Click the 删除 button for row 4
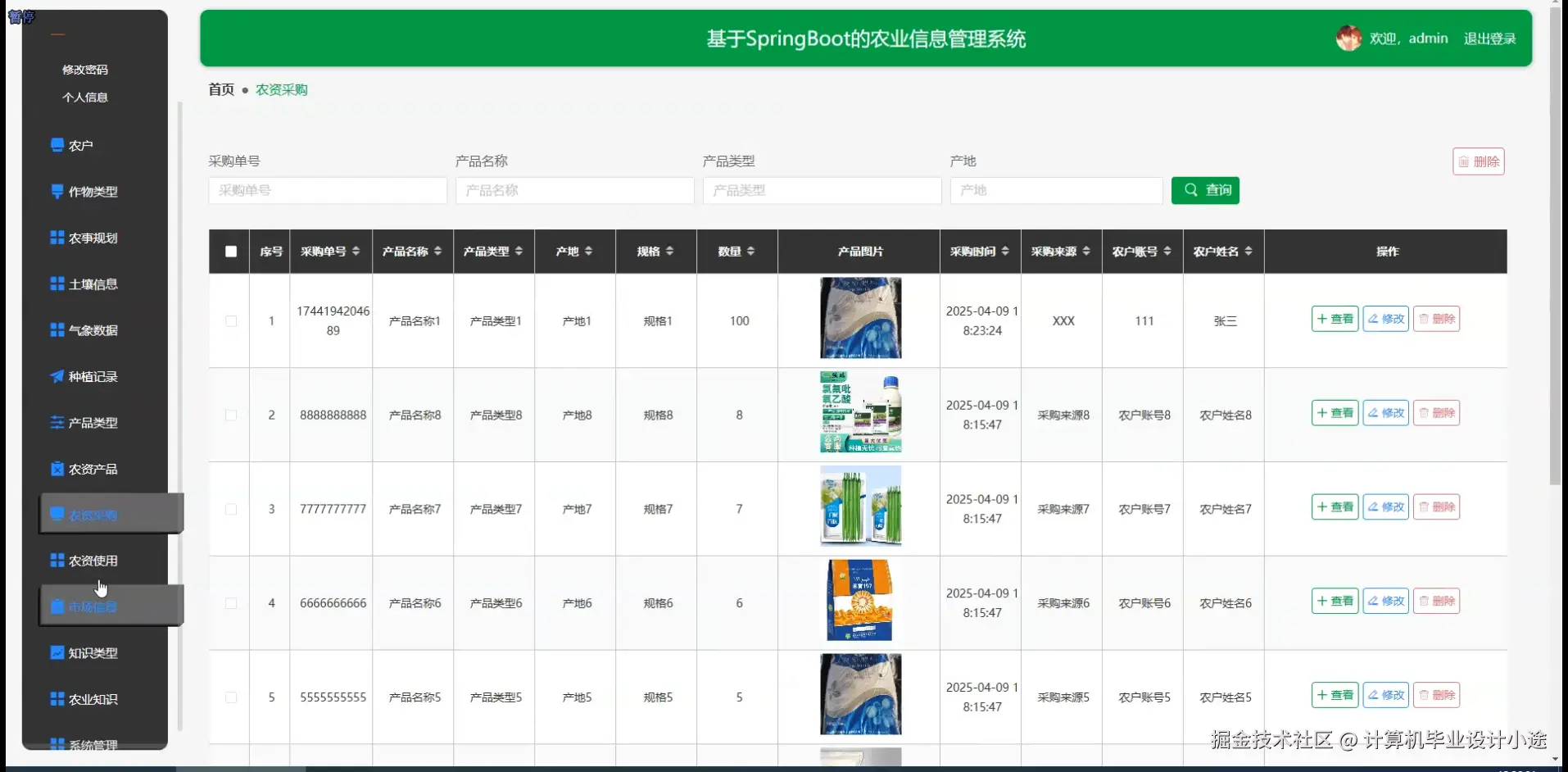1568x772 pixels. tap(1436, 601)
